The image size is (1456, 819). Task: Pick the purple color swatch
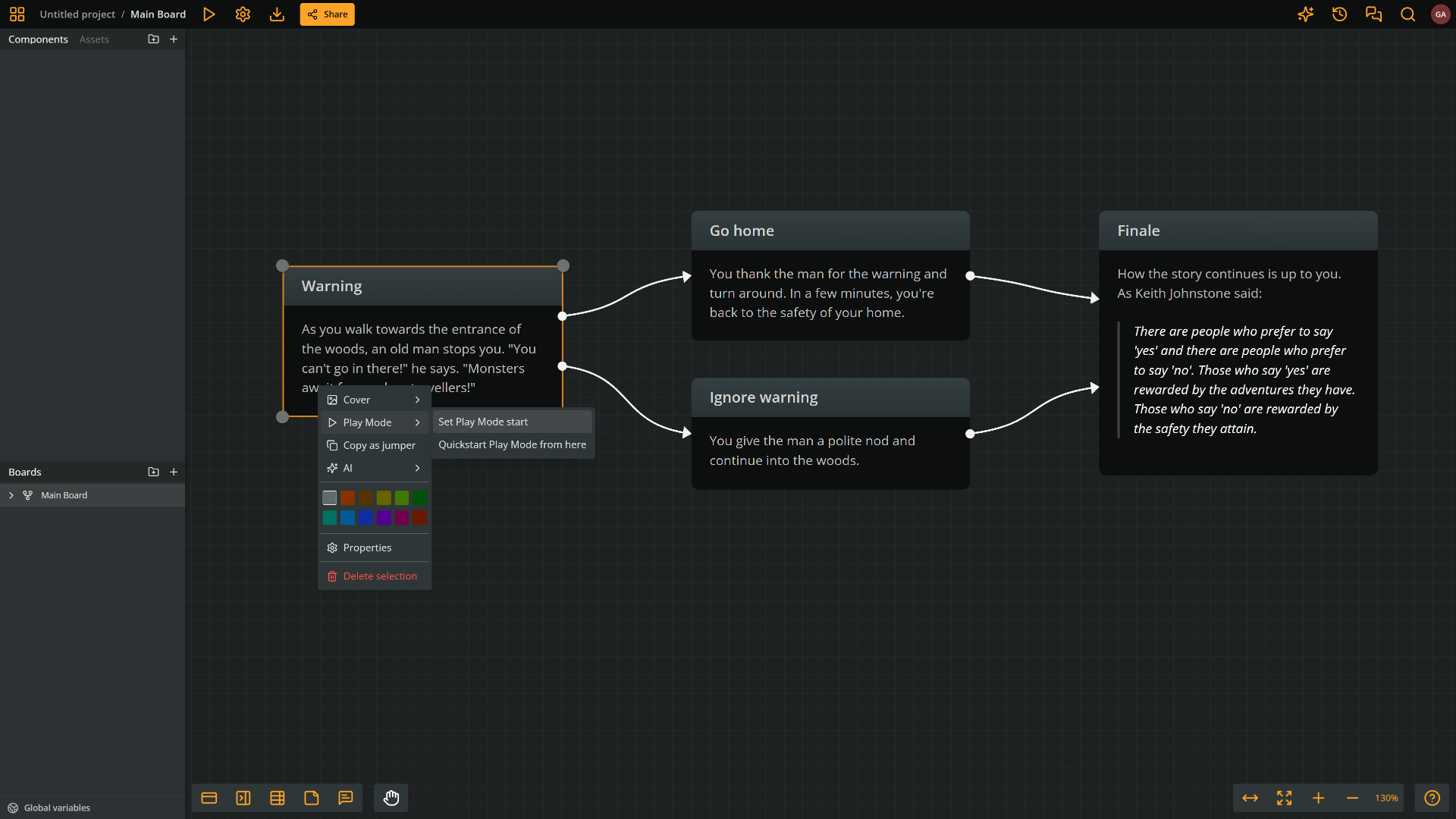(x=384, y=518)
